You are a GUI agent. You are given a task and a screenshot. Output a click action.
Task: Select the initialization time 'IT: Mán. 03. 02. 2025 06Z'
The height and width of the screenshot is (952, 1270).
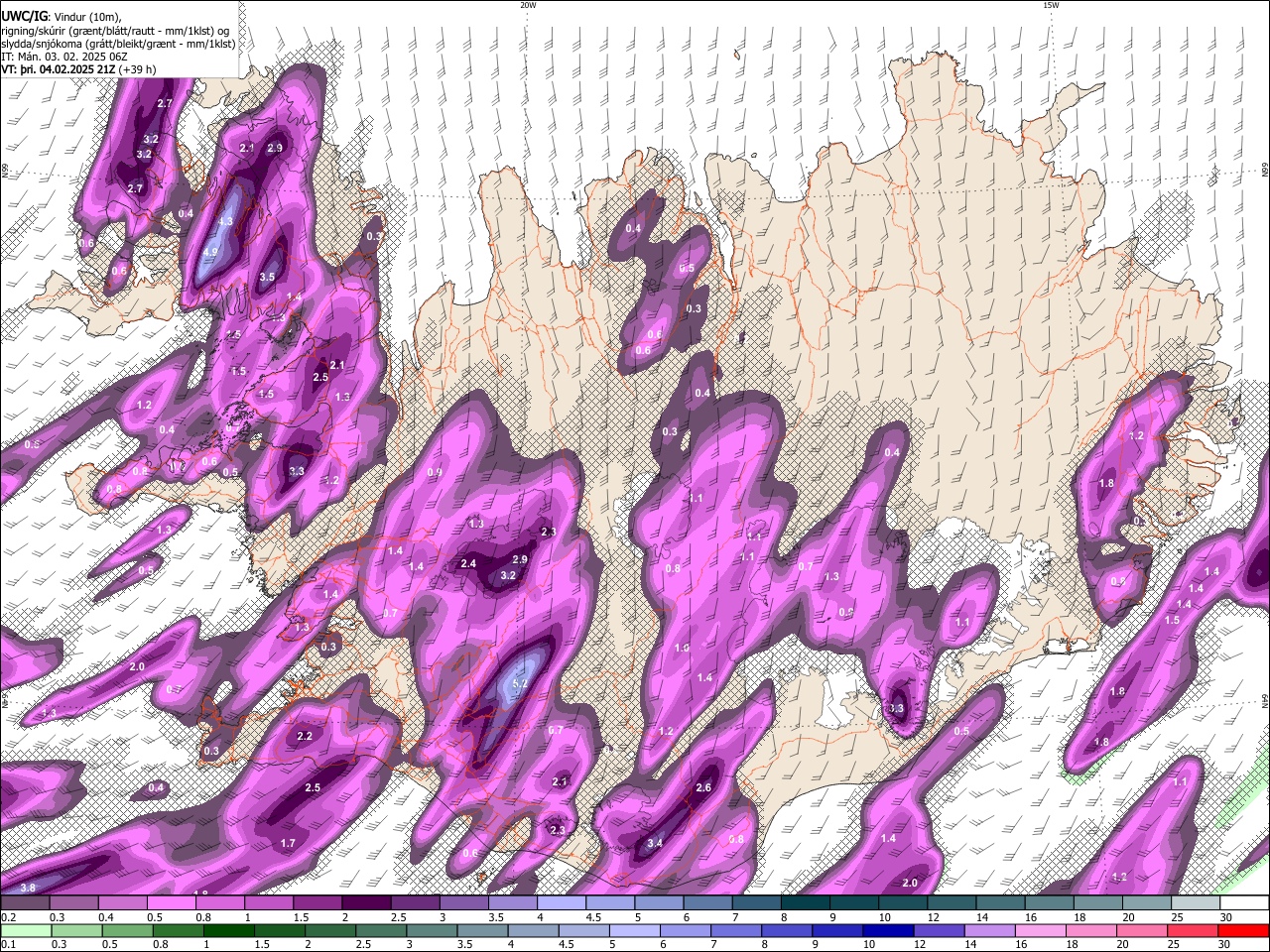[64, 57]
